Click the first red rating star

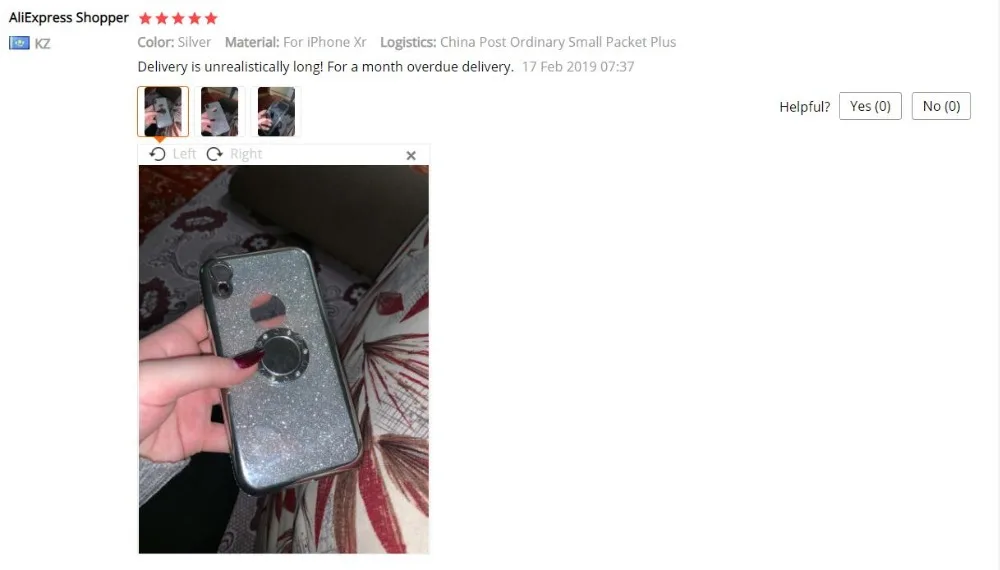[x=145, y=18]
